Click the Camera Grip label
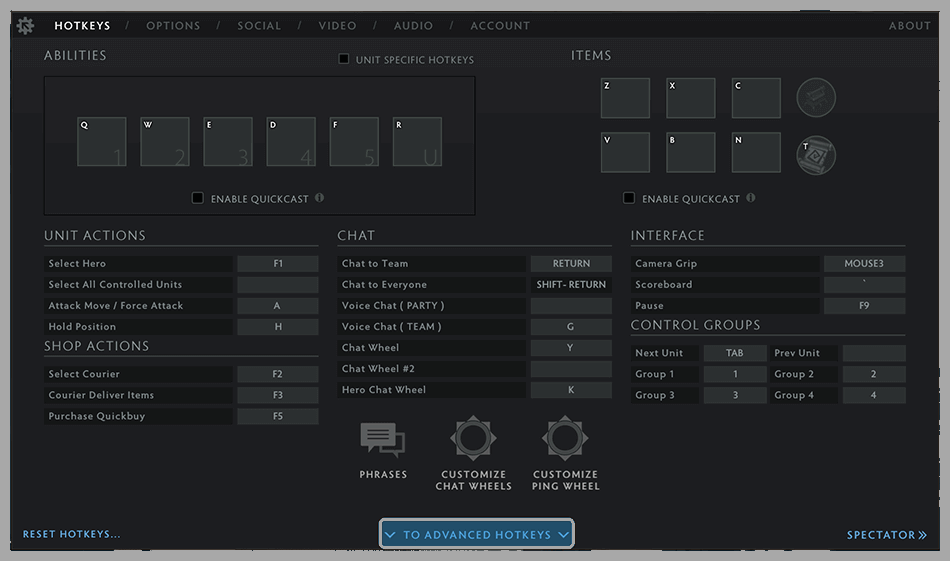This screenshot has width=950, height=561. (x=666, y=264)
